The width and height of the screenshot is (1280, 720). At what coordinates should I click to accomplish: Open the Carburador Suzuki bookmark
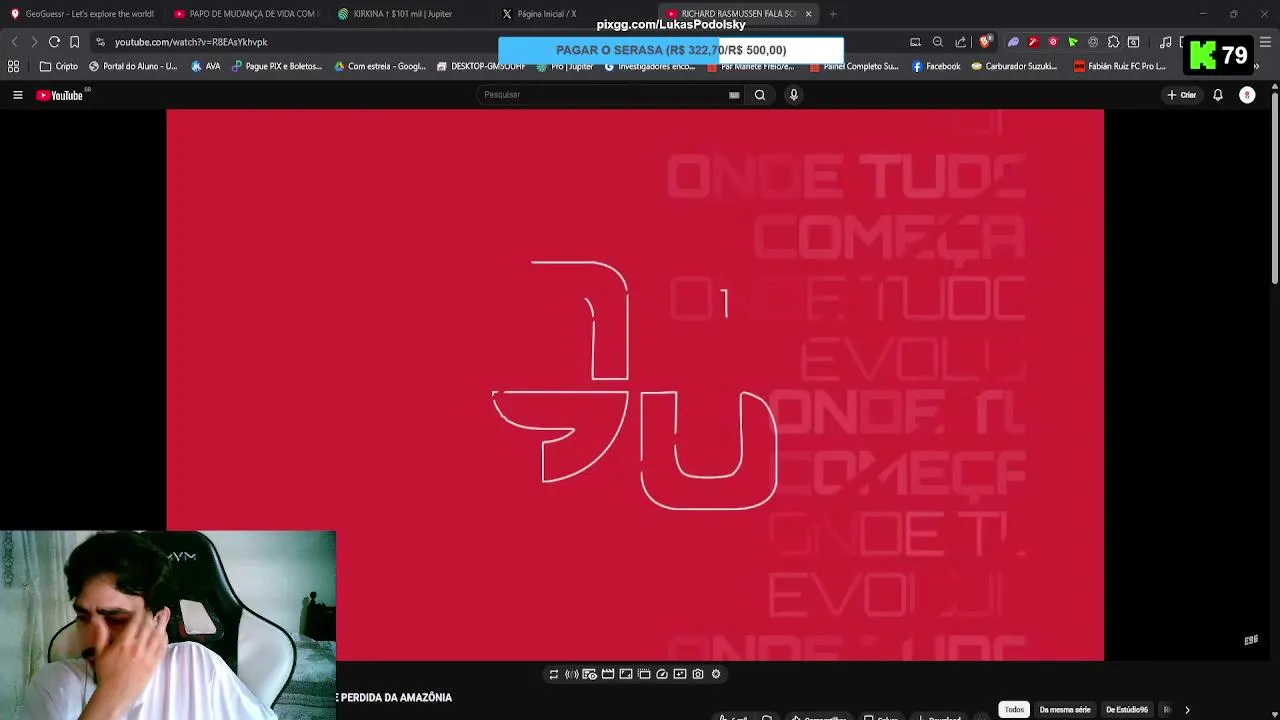tap(1014, 66)
